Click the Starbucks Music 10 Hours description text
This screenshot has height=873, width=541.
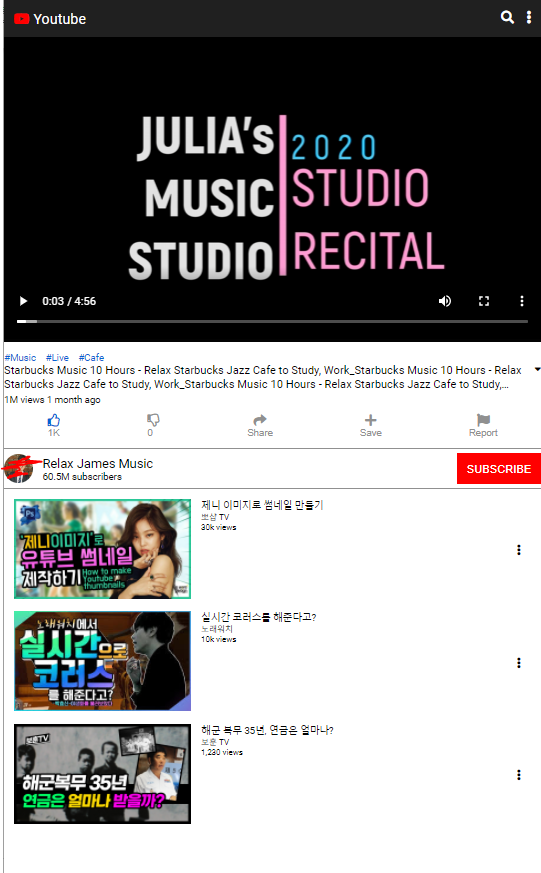tap(263, 377)
